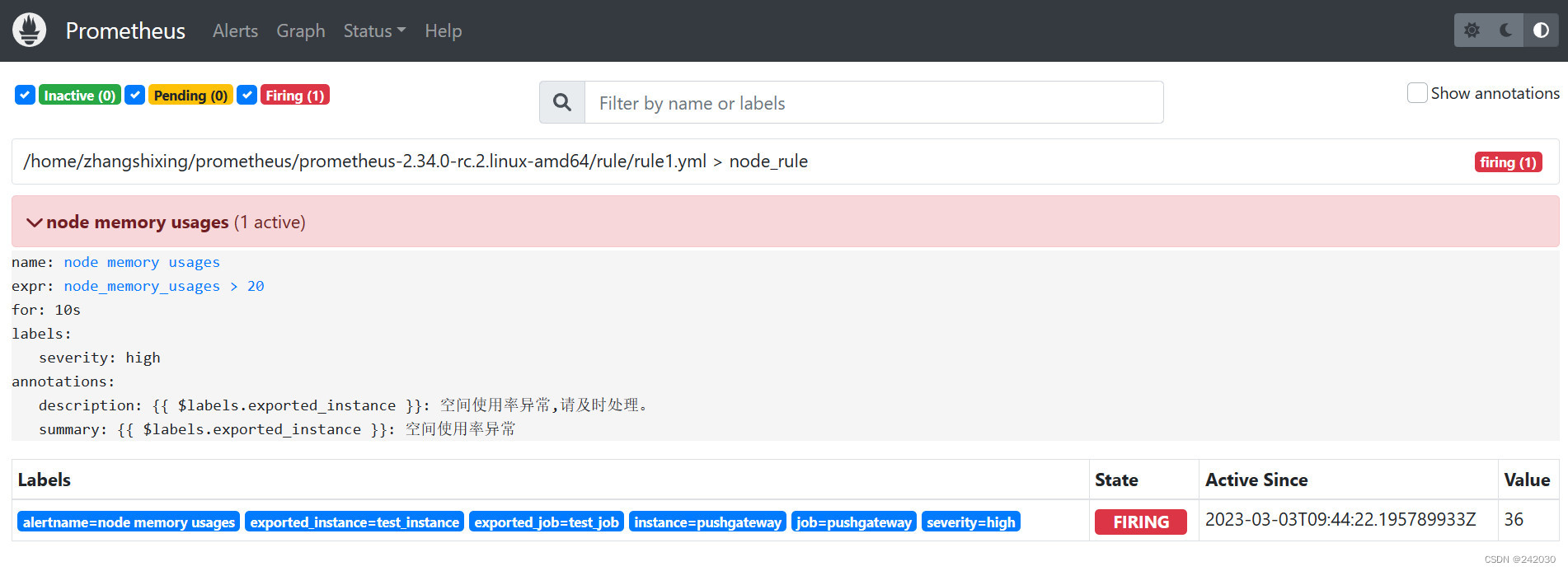This screenshot has width=1568, height=571.
Task: Click the Prometheus flame logo
Action: pyautogui.click(x=30, y=30)
